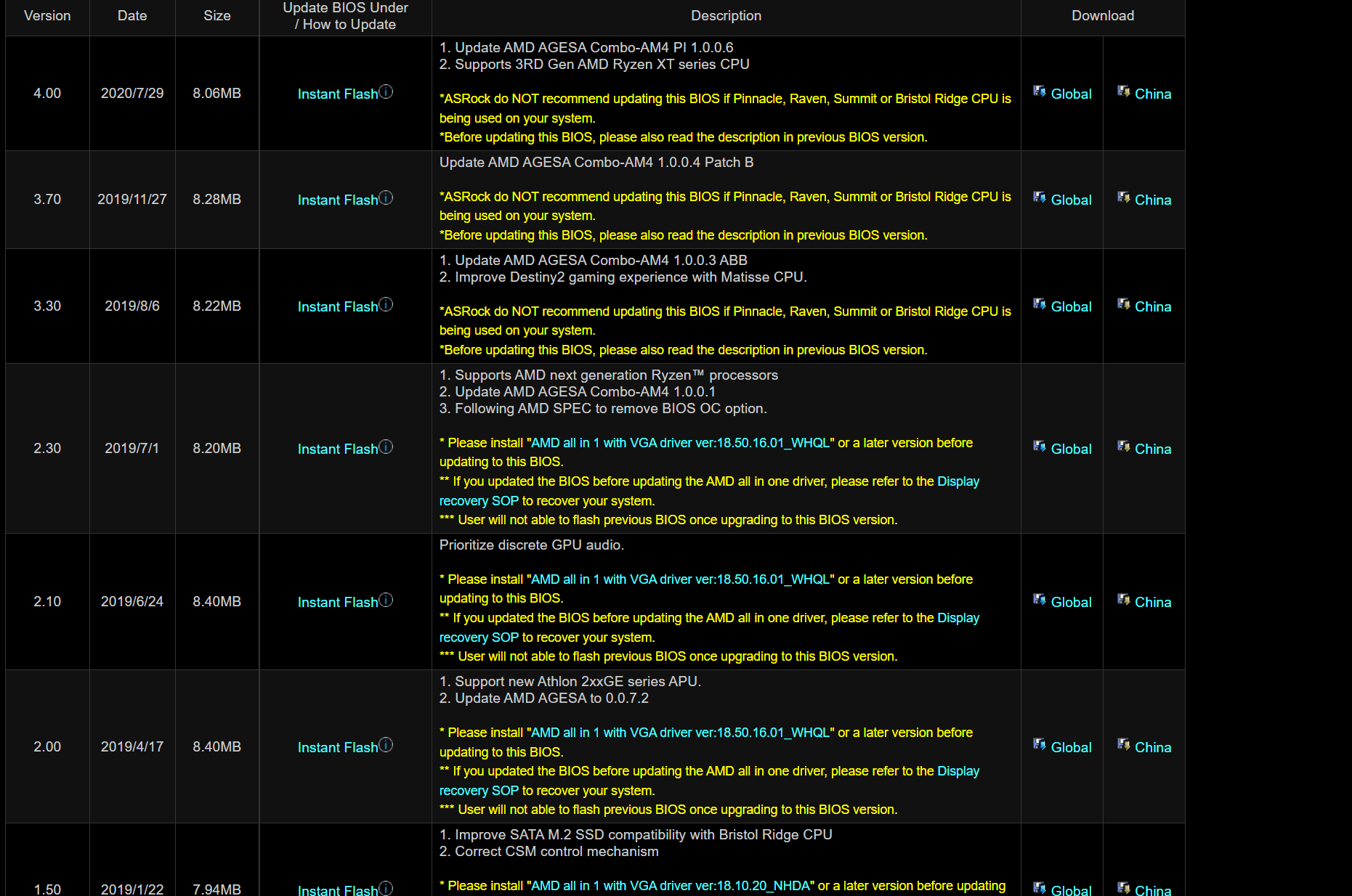This screenshot has height=896, width=1352.
Task: Download version 3.30 China BIOS
Action: point(1153,306)
